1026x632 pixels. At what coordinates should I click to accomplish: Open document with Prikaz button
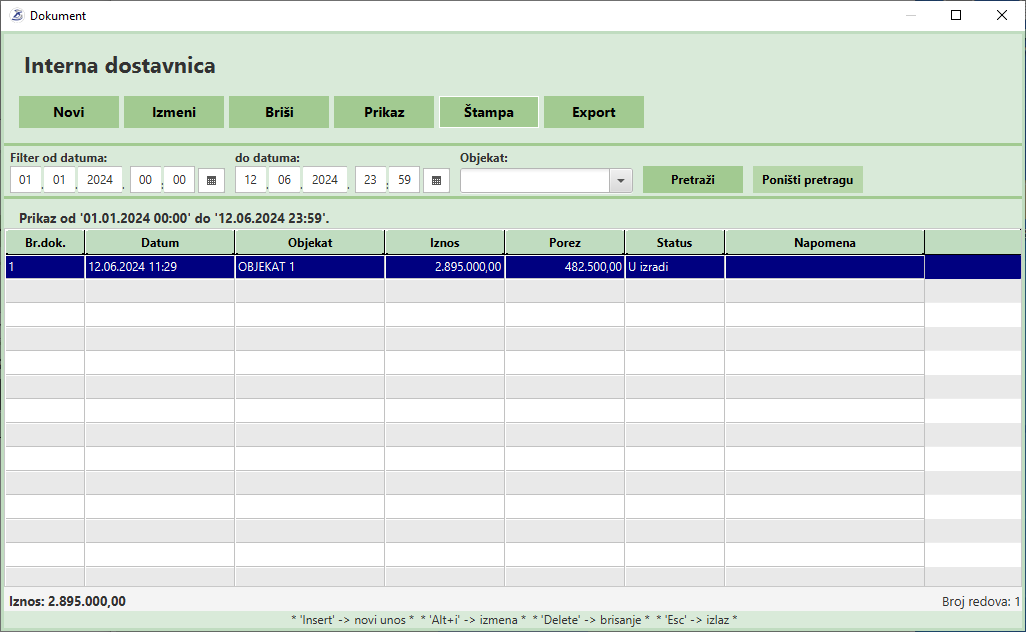(x=384, y=112)
